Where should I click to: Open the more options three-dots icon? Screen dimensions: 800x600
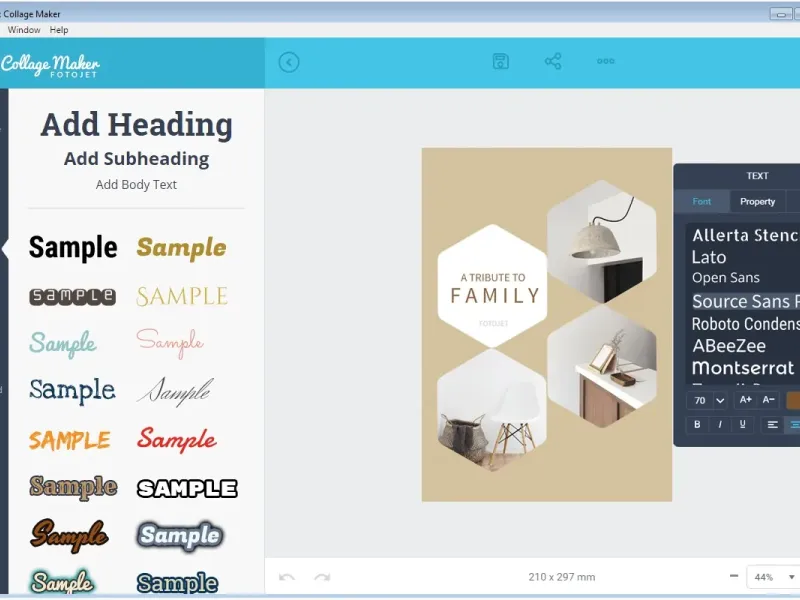(x=606, y=61)
